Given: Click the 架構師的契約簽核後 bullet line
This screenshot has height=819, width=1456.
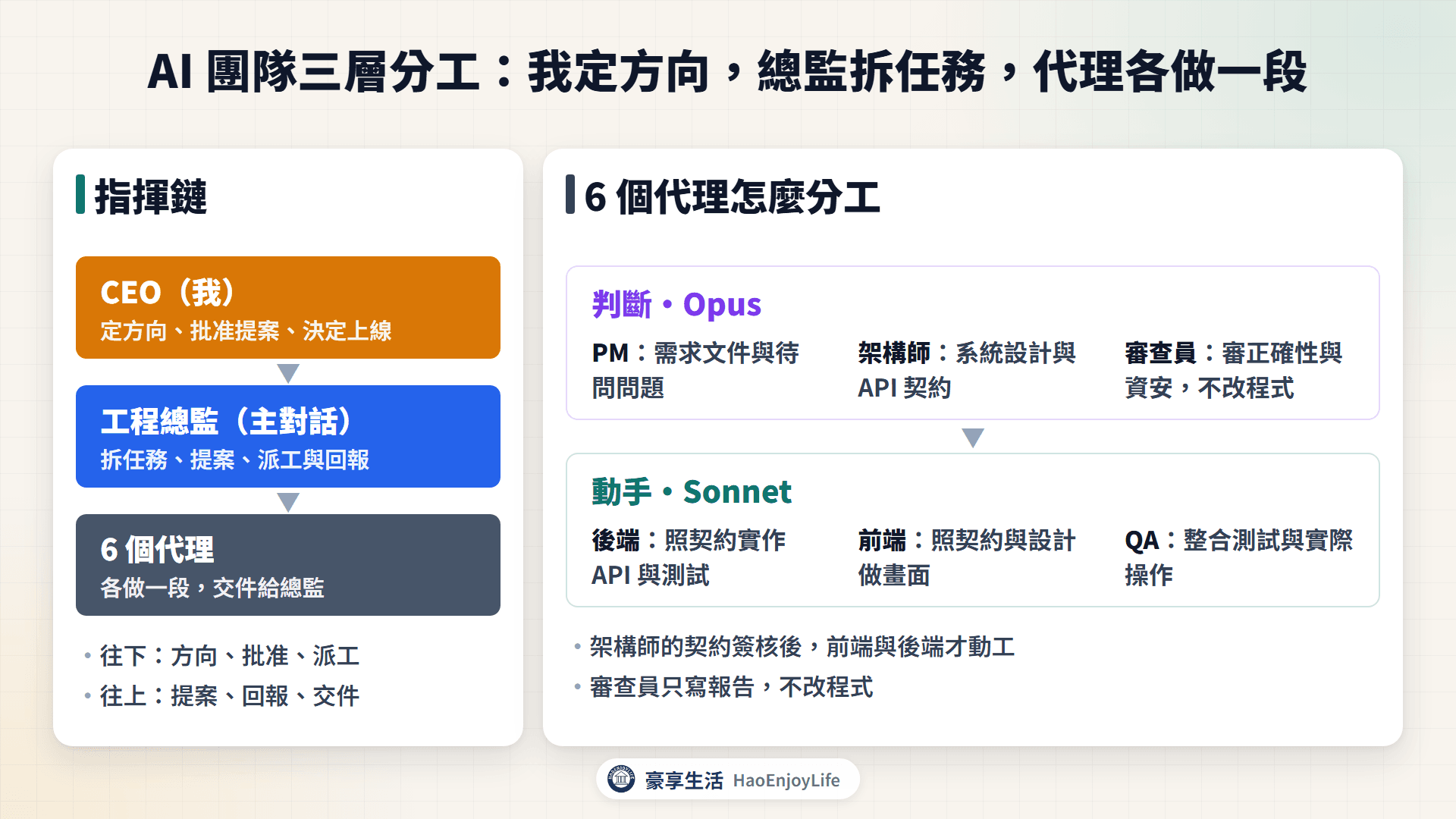Looking at the screenshot, I should pyautogui.click(x=802, y=646).
